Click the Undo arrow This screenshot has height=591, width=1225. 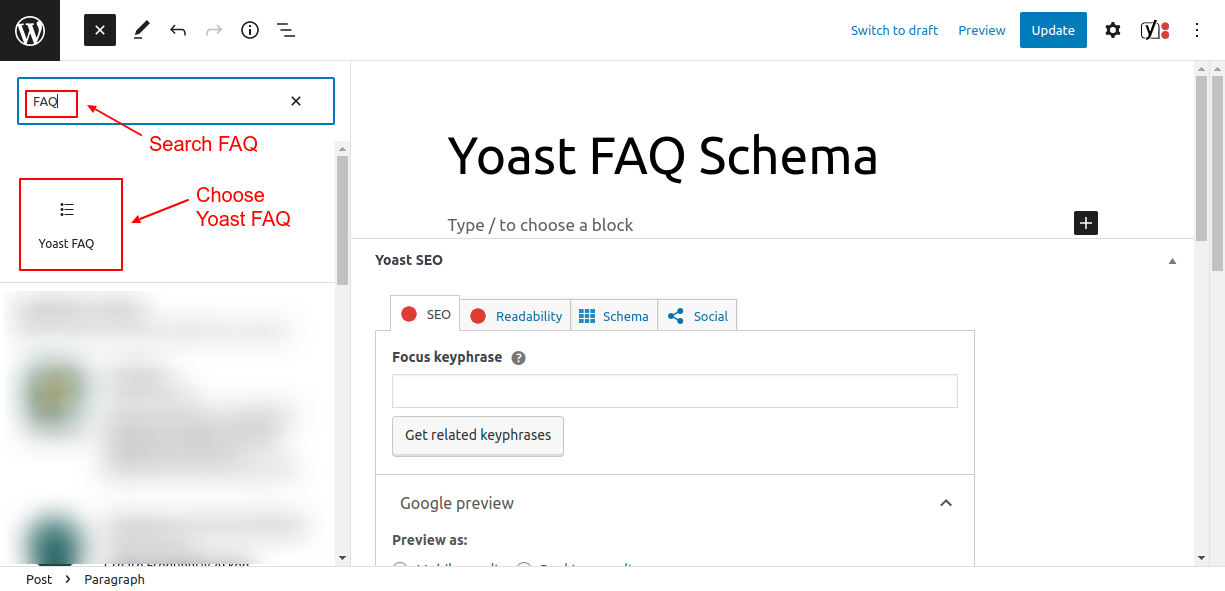[177, 29]
